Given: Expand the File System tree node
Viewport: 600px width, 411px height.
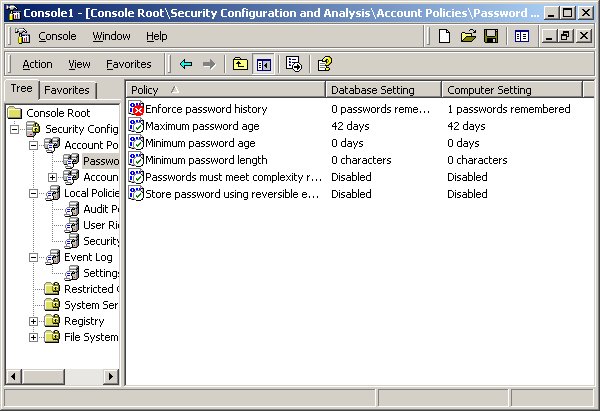Looking at the screenshot, I should (34, 337).
